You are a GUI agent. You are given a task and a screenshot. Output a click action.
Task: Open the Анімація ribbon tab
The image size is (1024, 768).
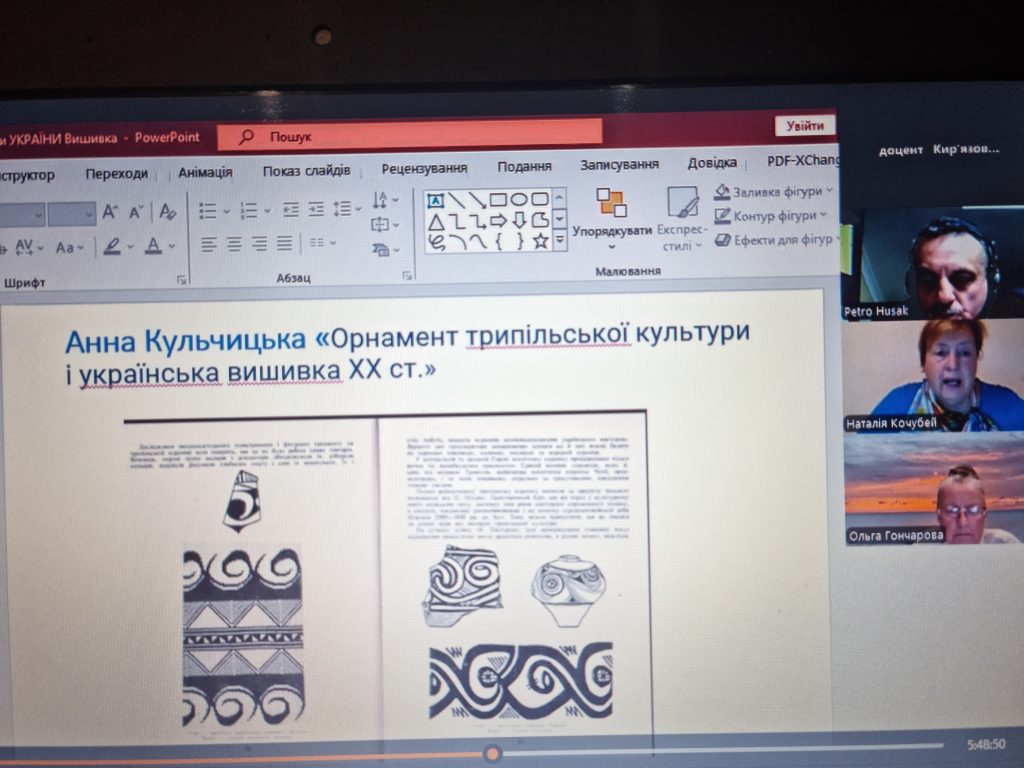coord(205,172)
